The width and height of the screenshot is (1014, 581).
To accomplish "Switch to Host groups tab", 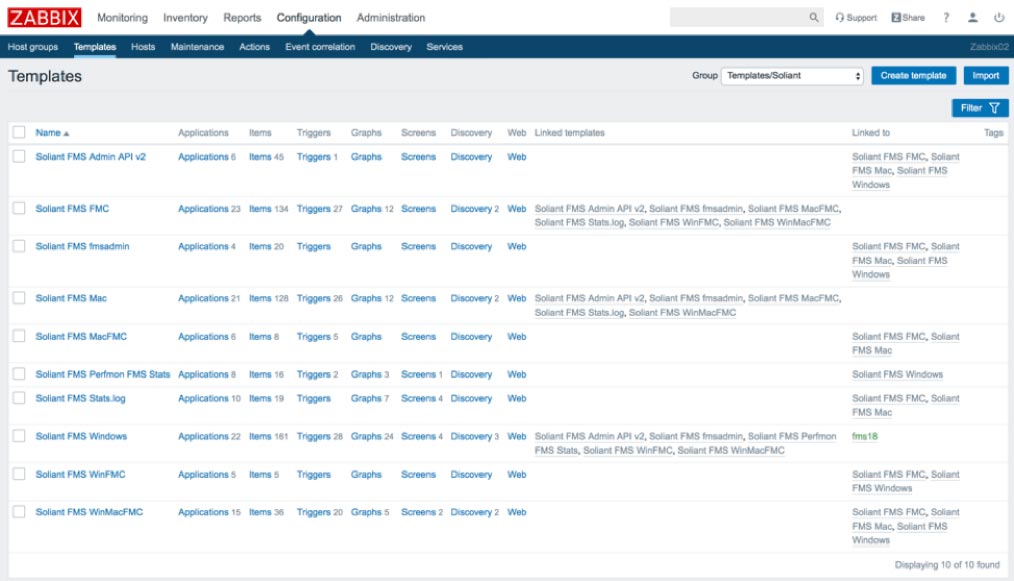I will (33, 47).
